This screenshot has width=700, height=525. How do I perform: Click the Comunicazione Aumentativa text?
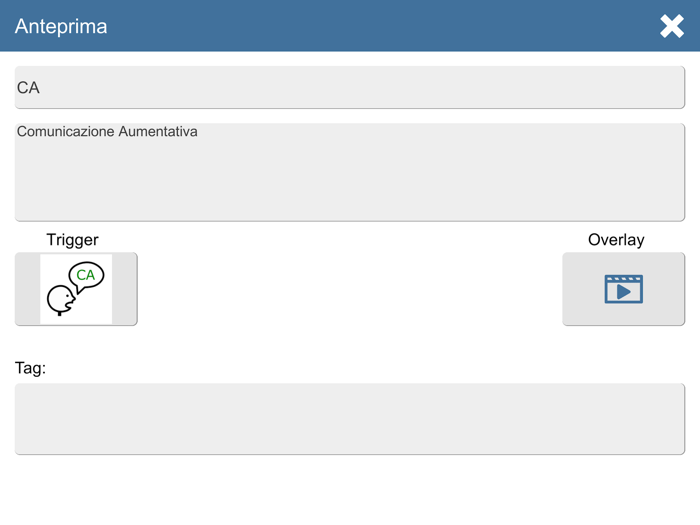pyautogui.click(x=107, y=132)
